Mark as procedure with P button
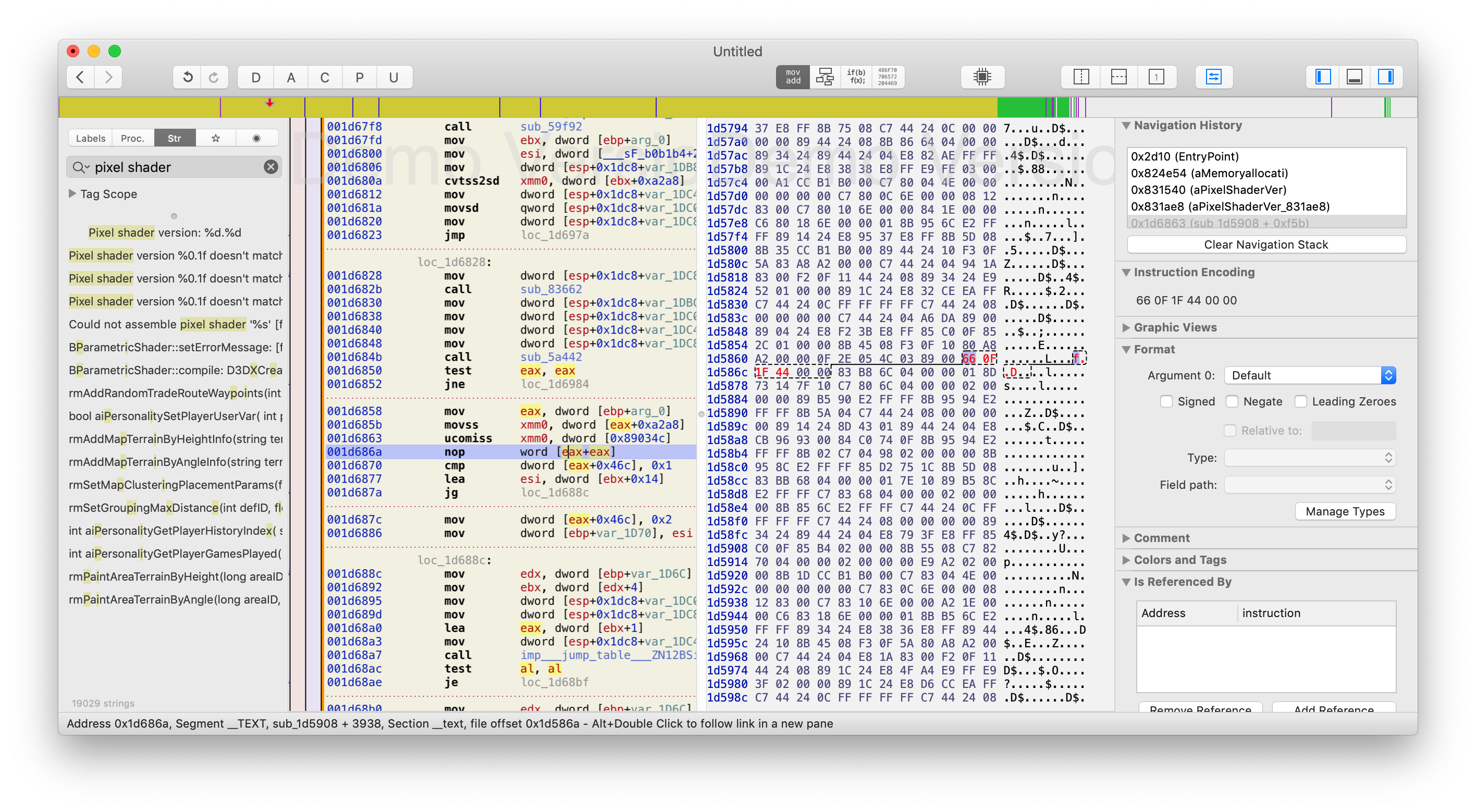The height and width of the screenshot is (812, 1476). click(x=359, y=77)
